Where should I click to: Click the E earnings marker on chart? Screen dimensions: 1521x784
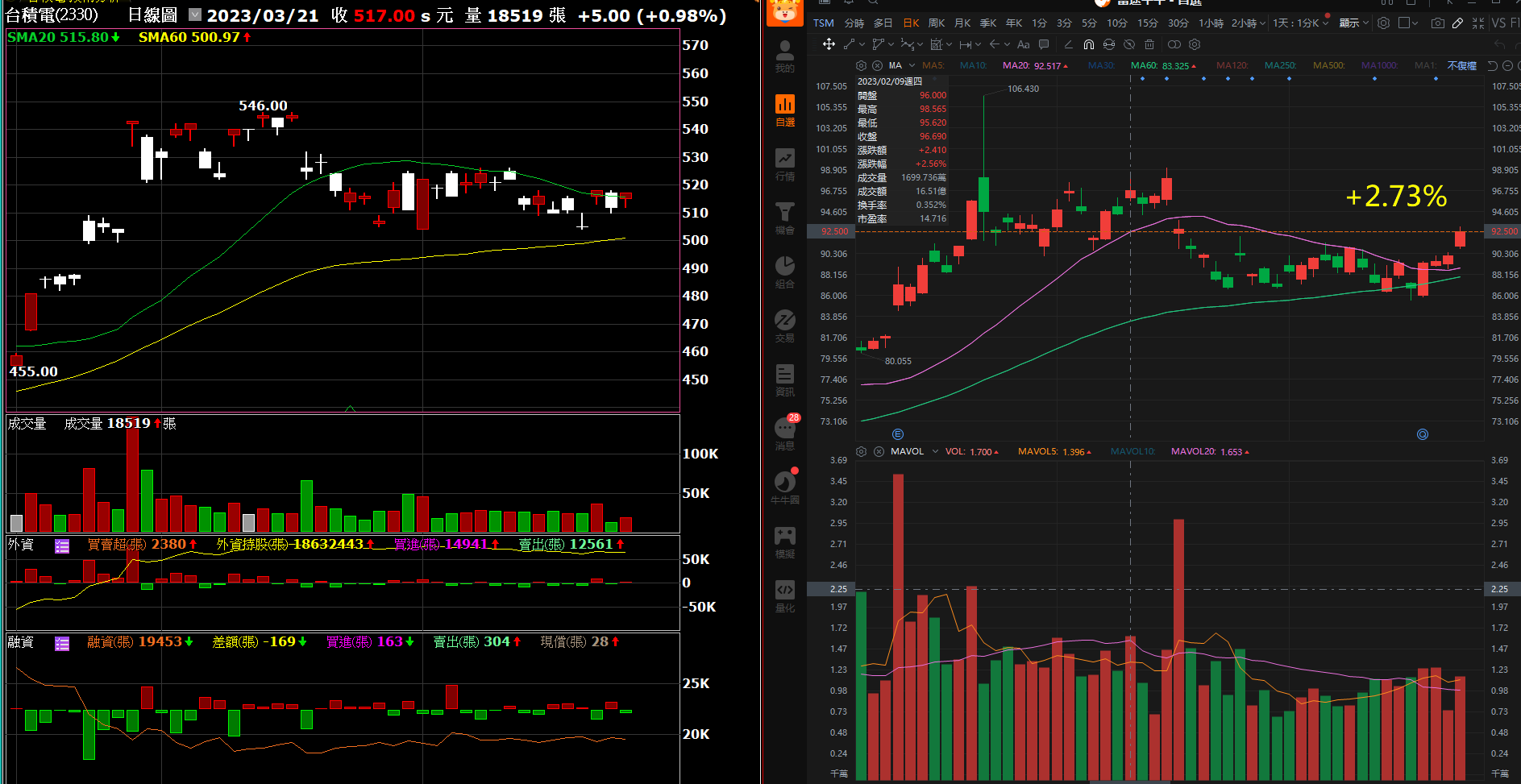[x=898, y=434]
